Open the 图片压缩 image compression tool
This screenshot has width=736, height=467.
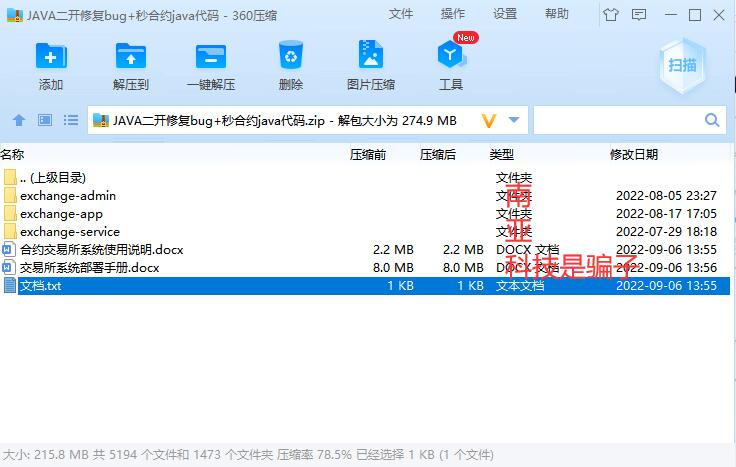tap(371, 58)
